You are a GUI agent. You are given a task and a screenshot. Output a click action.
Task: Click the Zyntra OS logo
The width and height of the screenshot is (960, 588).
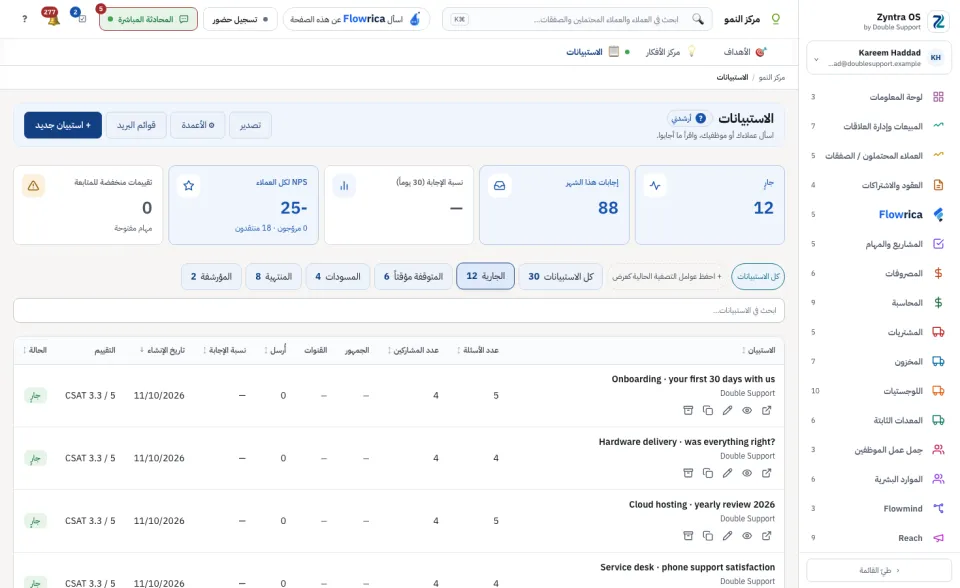(938, 21)
